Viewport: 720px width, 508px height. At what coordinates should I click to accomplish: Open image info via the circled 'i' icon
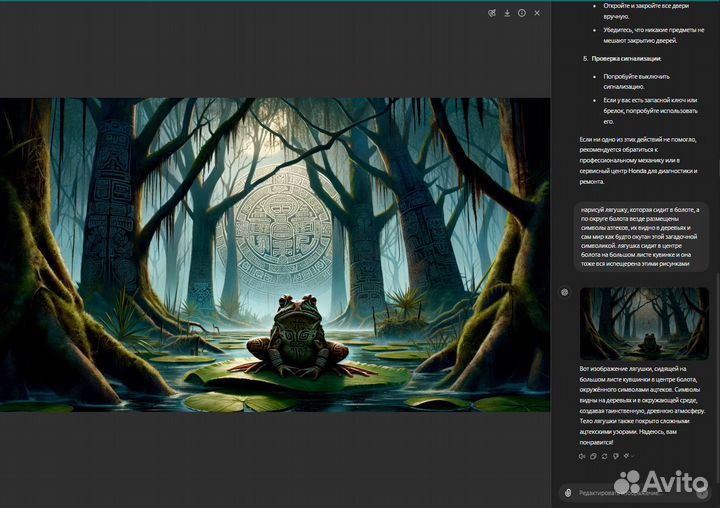coord(522,13)
